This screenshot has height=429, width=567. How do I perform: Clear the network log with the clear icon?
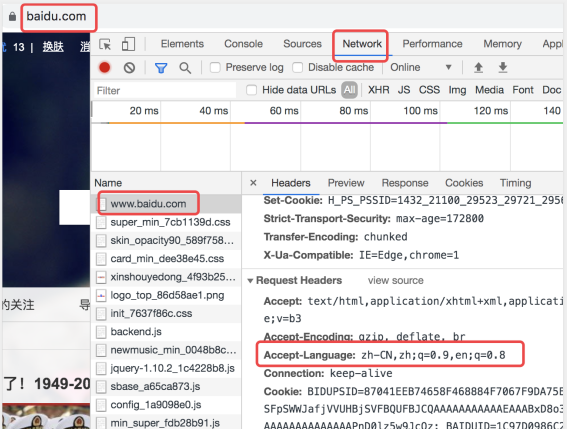[129, 68]
